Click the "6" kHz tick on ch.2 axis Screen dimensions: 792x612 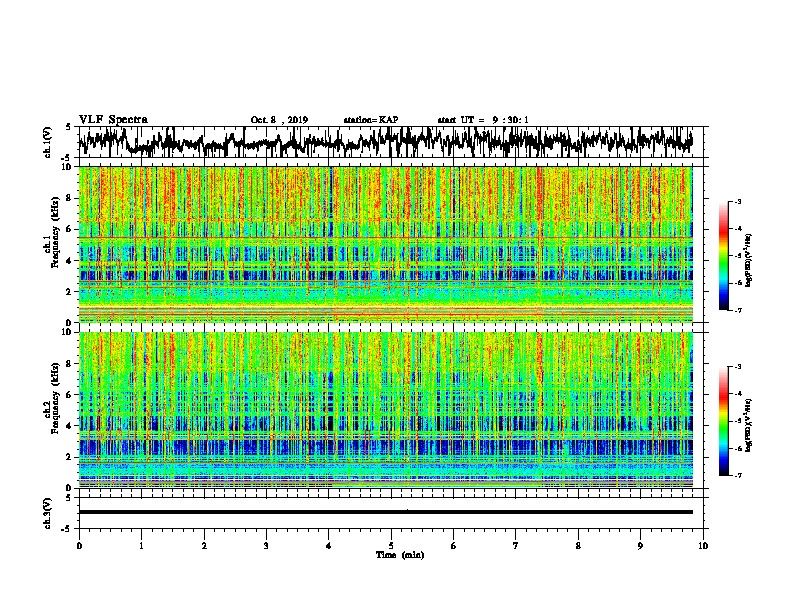[69, 395]
